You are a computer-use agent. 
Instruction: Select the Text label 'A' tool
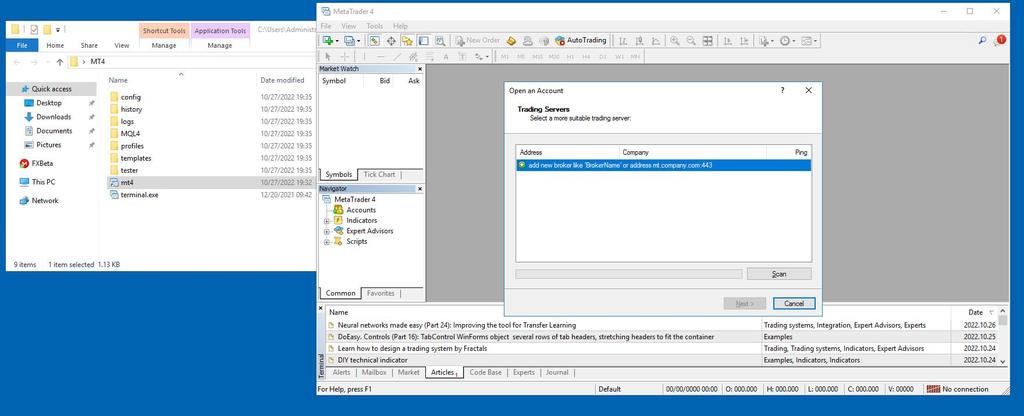pyautogui.click(x=446, y=57)
